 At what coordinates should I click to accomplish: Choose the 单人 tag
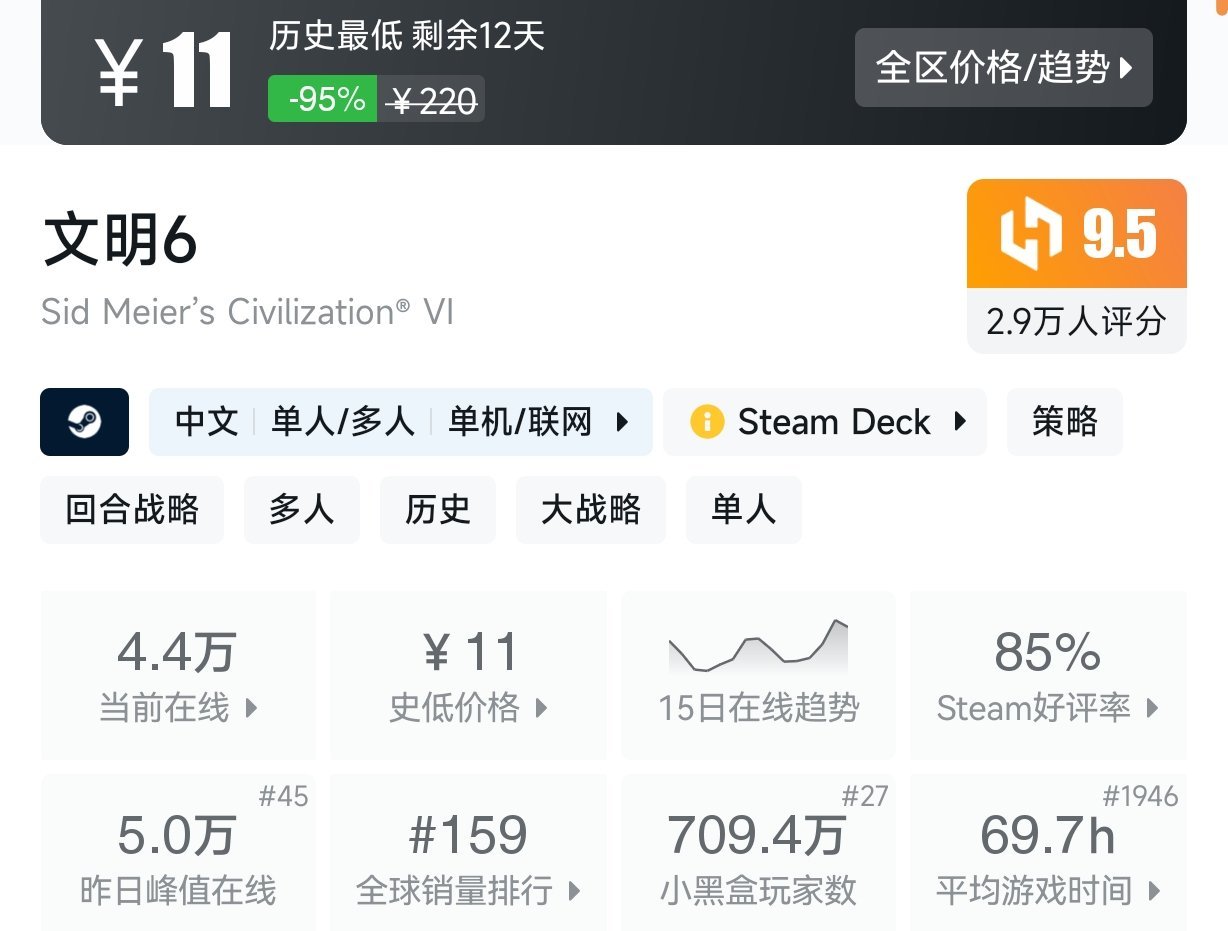click(x=743, y=510)
